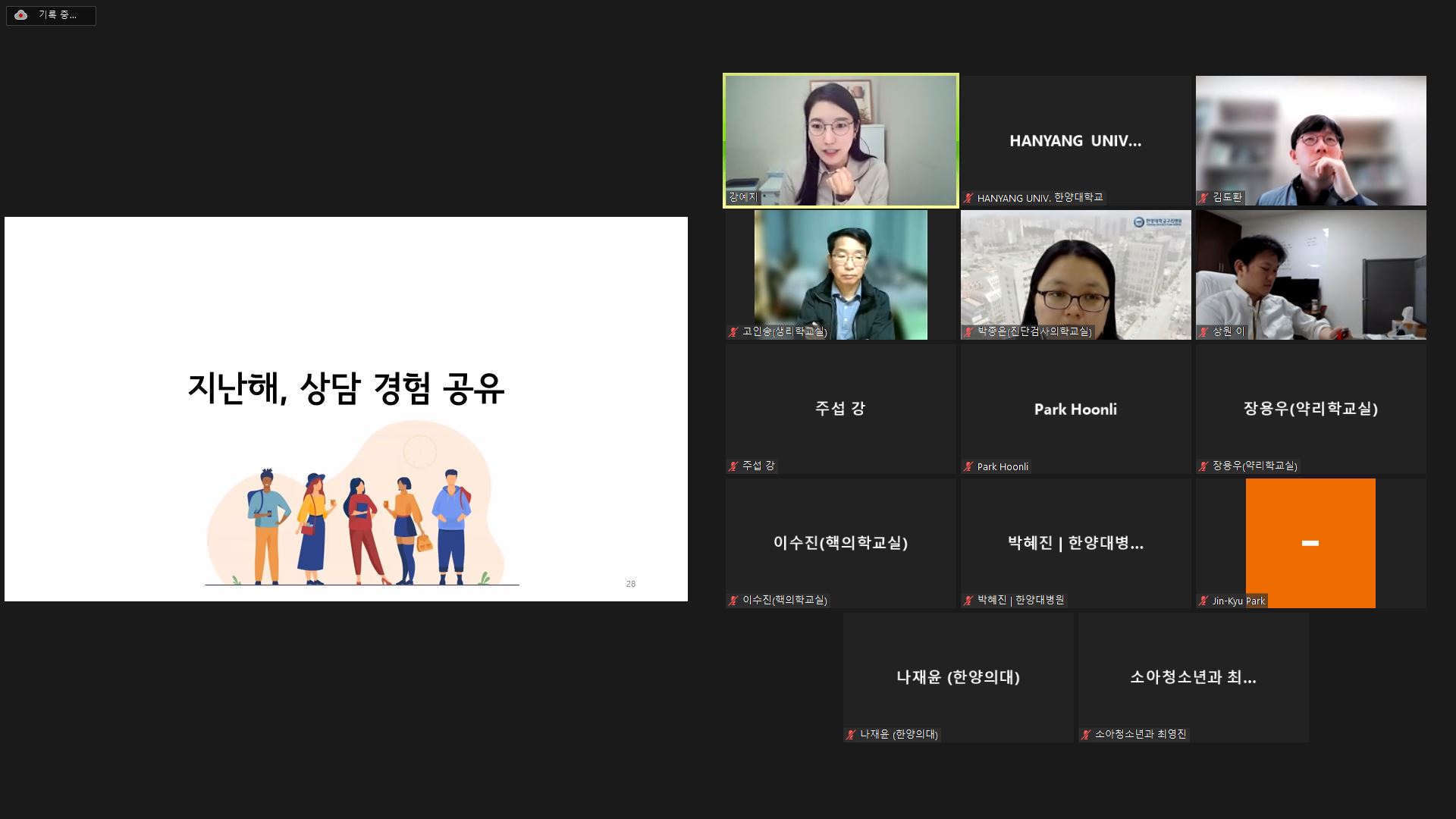Click the recording indicator cloud icon
1456x819 pixels.
tap(21, 15)
